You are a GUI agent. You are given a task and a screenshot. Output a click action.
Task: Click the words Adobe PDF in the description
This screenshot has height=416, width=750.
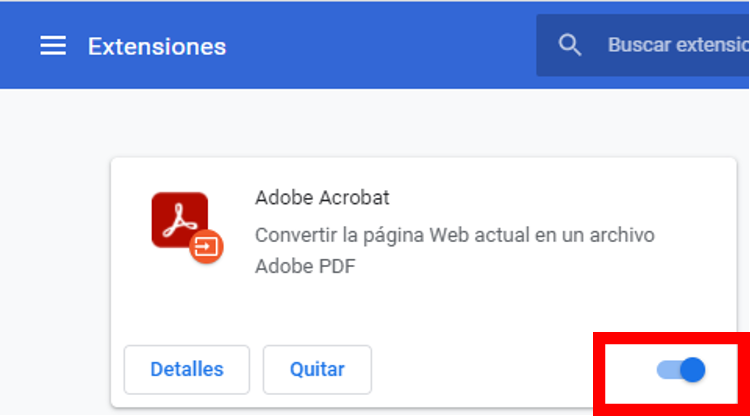[305, 267]
